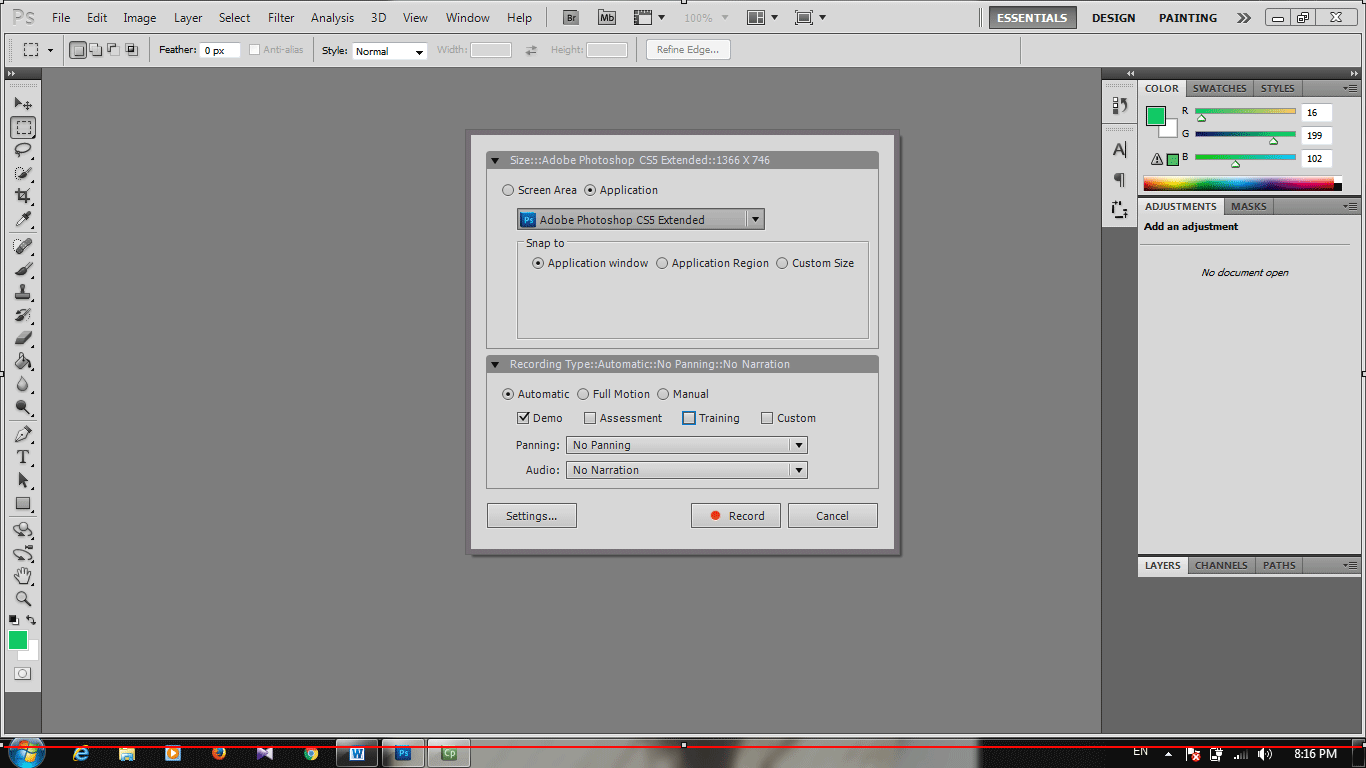Select the Application radio button
This screenshot has width=1366, height=768.
(x=590, y=190)
